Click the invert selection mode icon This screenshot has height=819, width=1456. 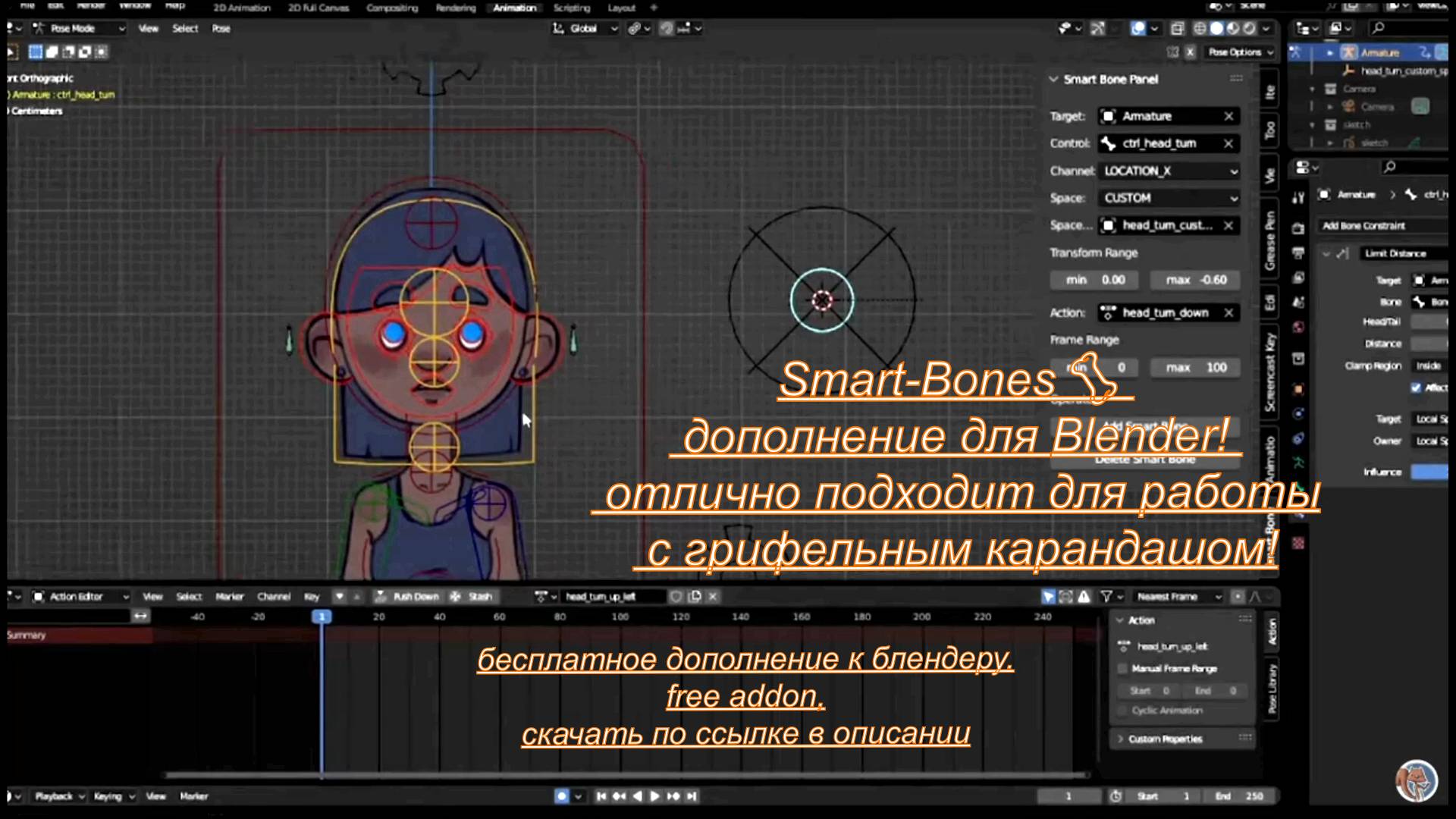click(85, 52)
